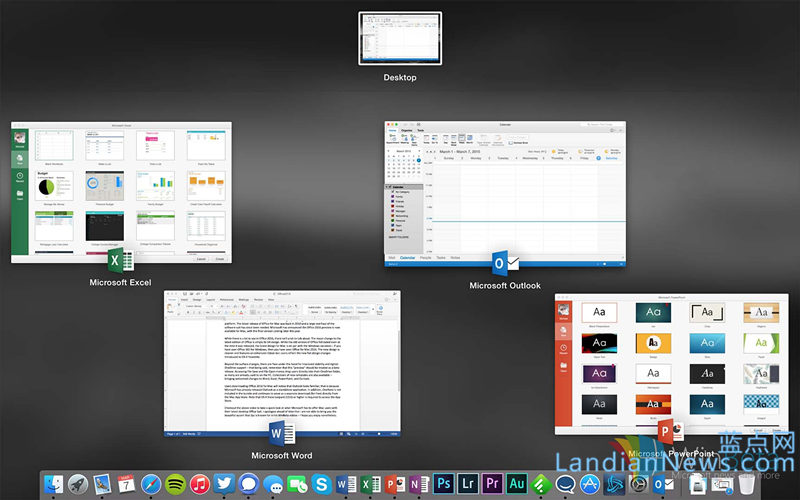Screen dimensions: 800x500
Task: Click Recent clock icon in PowerPoint sidebar
Action: click(563, 349)
